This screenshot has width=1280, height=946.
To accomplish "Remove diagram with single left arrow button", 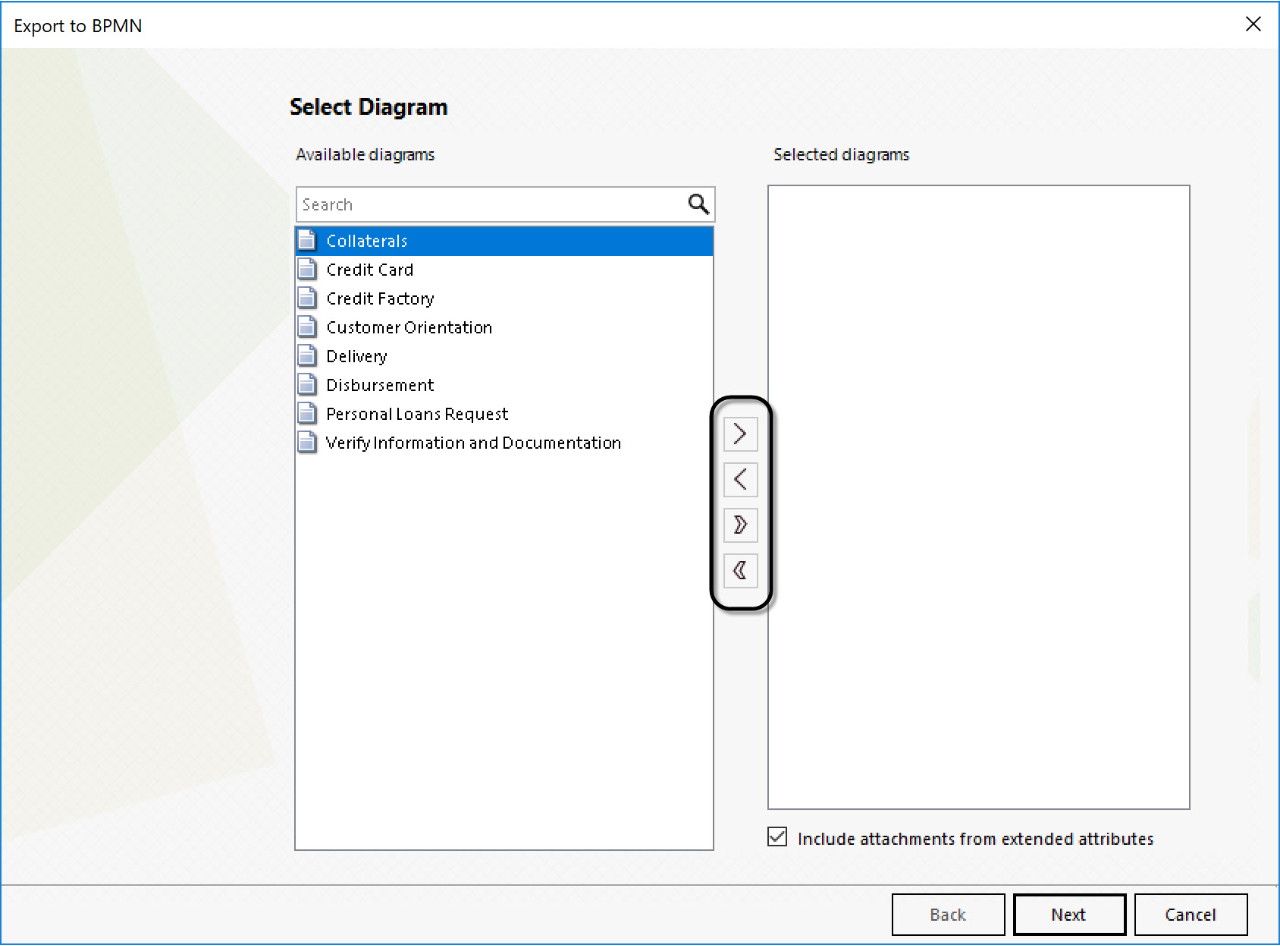I will 740,480.
